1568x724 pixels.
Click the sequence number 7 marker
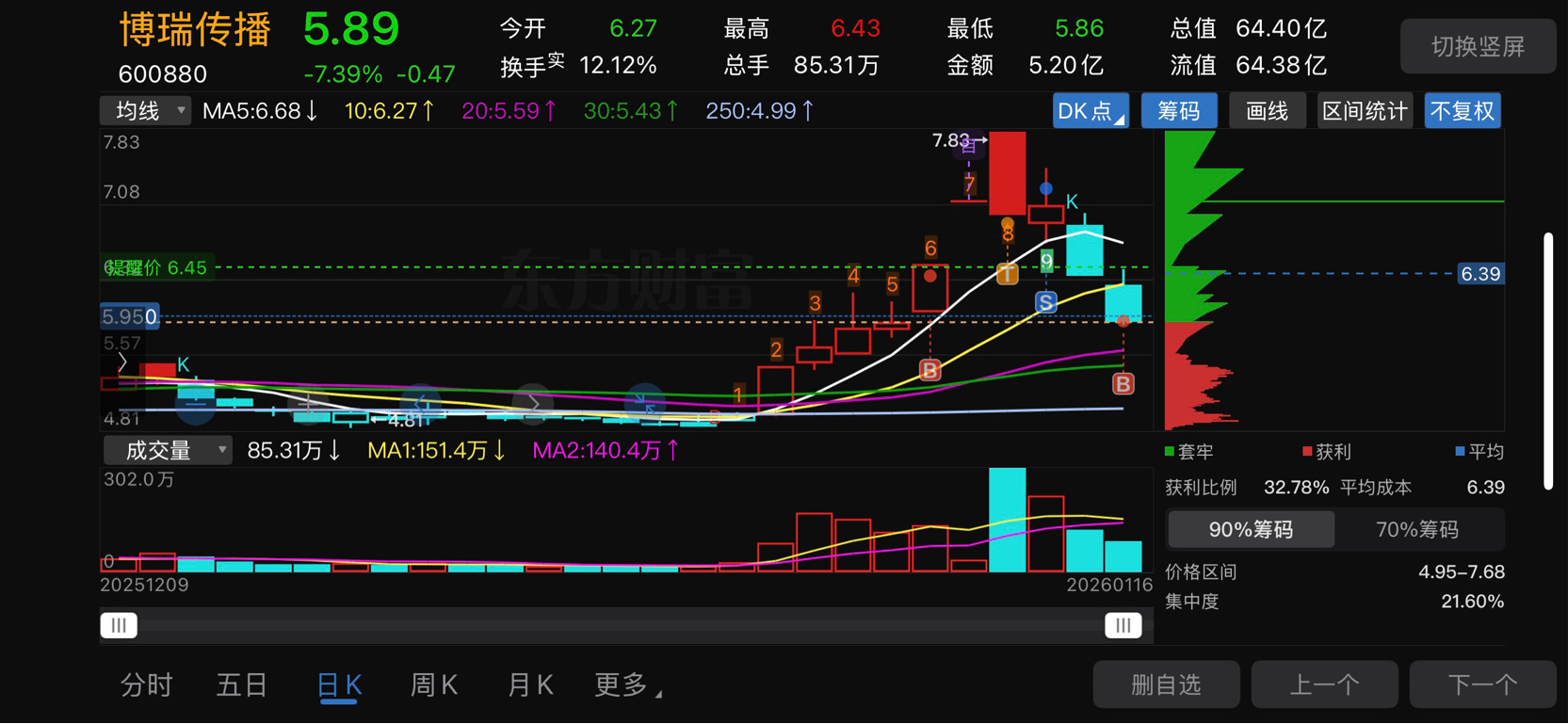coord(969,184)
